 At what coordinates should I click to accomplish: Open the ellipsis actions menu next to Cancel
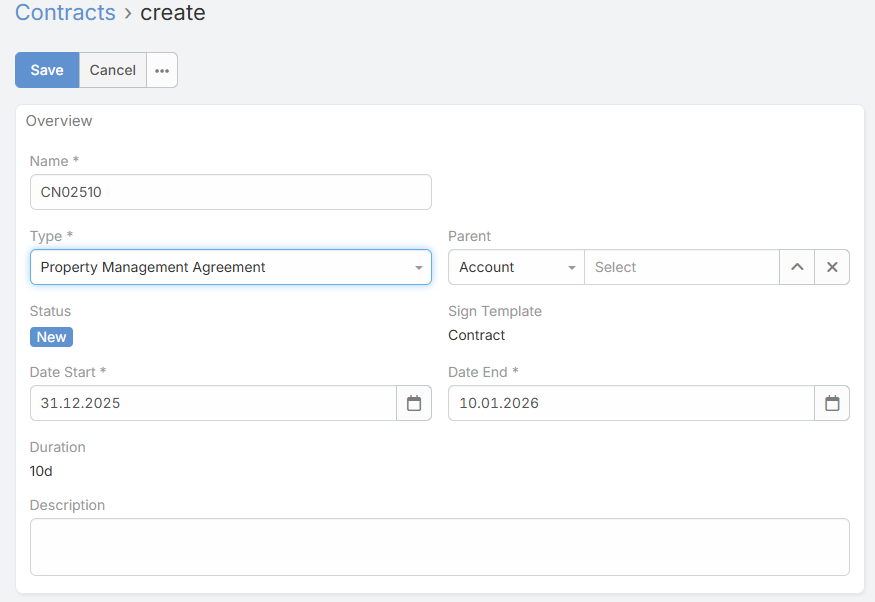[161, 70]
